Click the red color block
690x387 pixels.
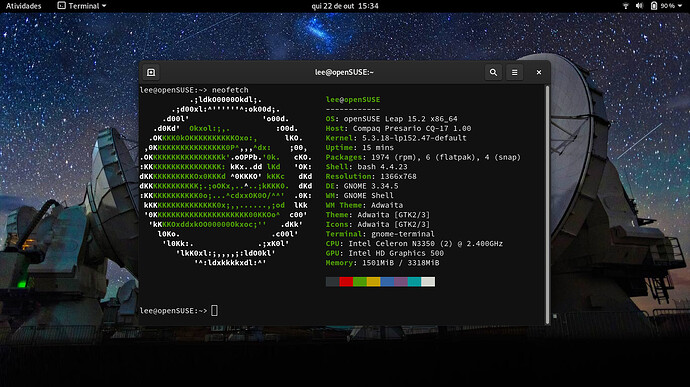(x=346, y=282)
